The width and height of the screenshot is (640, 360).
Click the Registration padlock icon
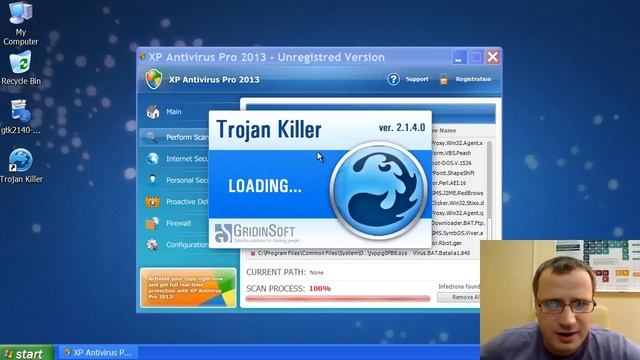point(444,79)
